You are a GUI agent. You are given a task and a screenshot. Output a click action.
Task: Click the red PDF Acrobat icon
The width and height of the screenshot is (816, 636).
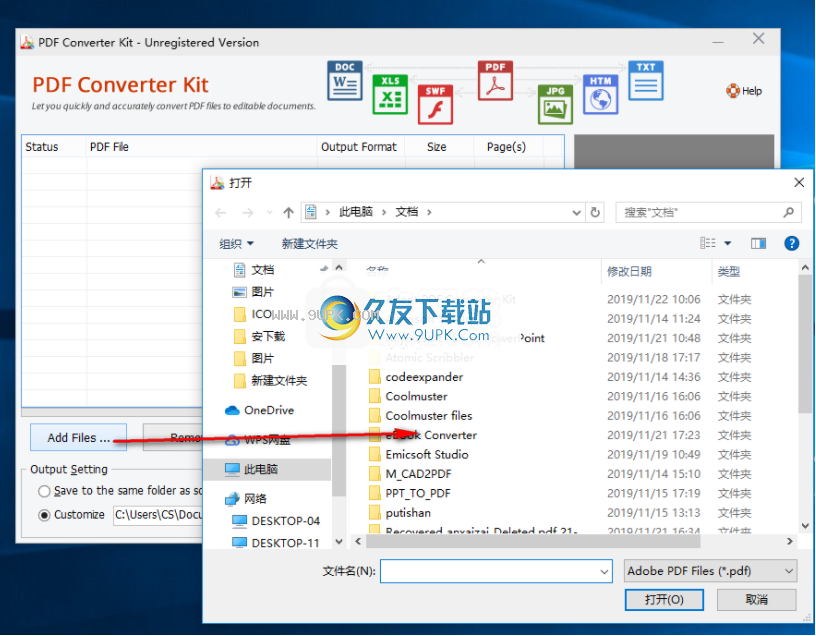pyautogui.click(x=495, y=81)
